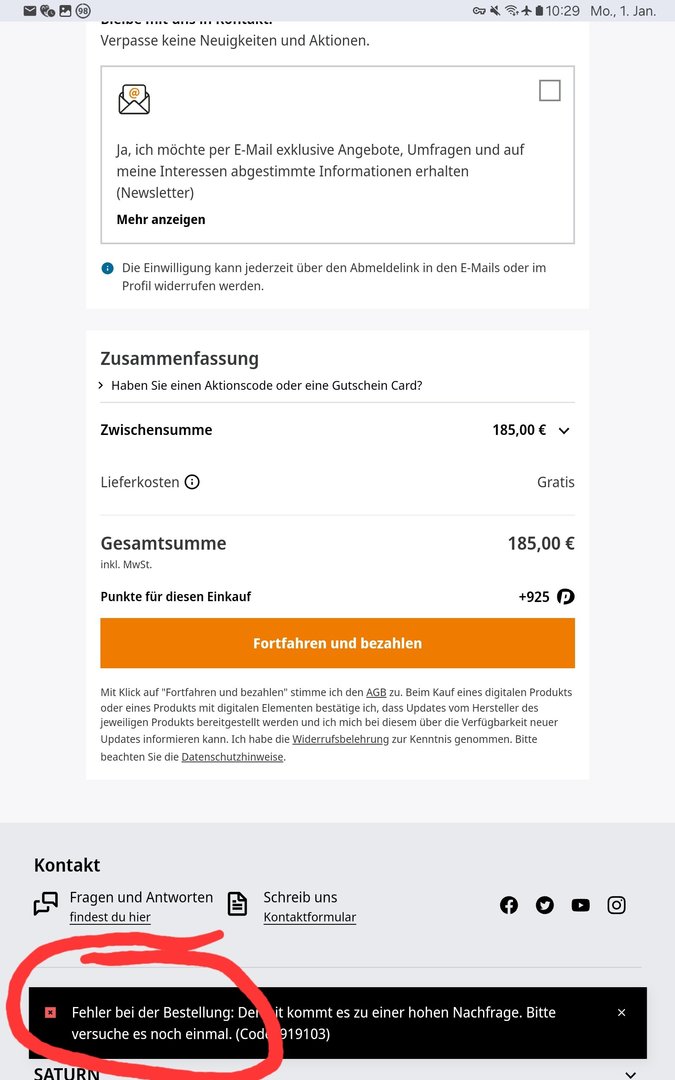
Task: Open the Instagram social icon
Action: click(617, 905)
